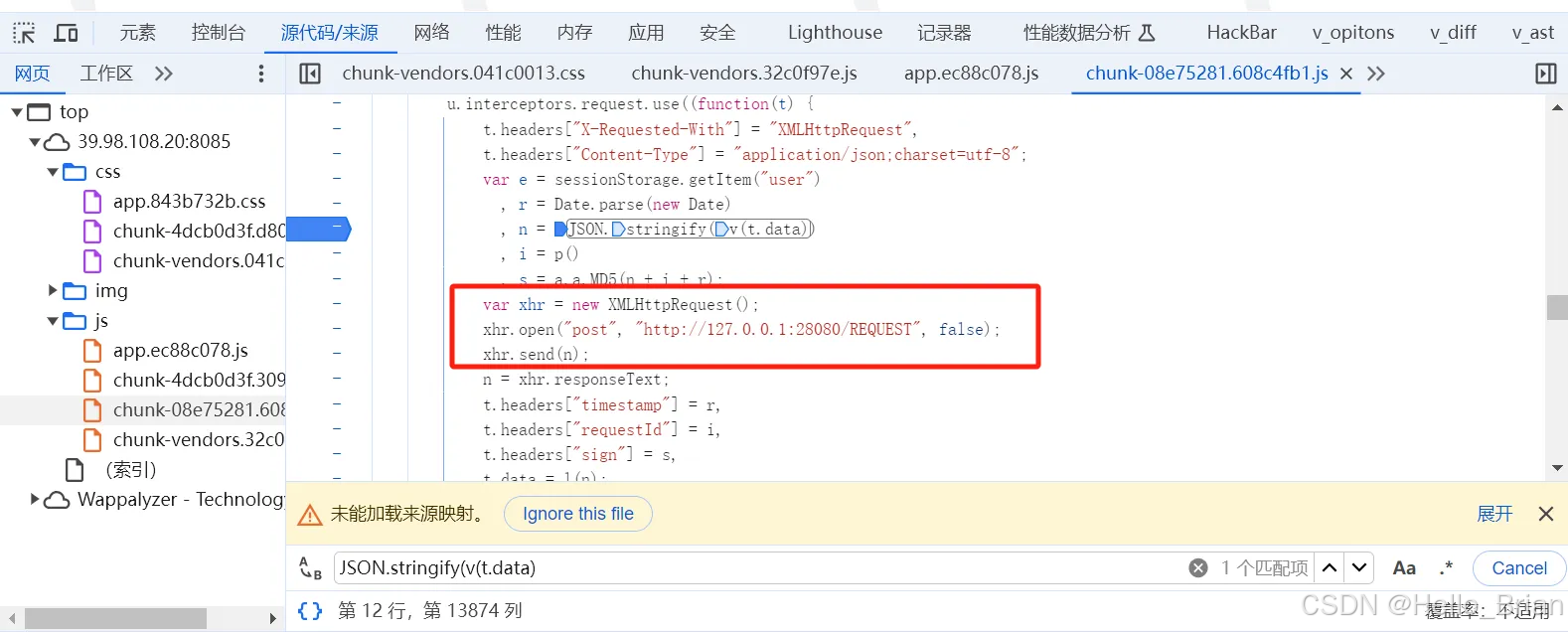The width and height of the screenshot is (1568, 632).
Task: Click the navigator three-dot menu icon
Action: coord(261,74)
